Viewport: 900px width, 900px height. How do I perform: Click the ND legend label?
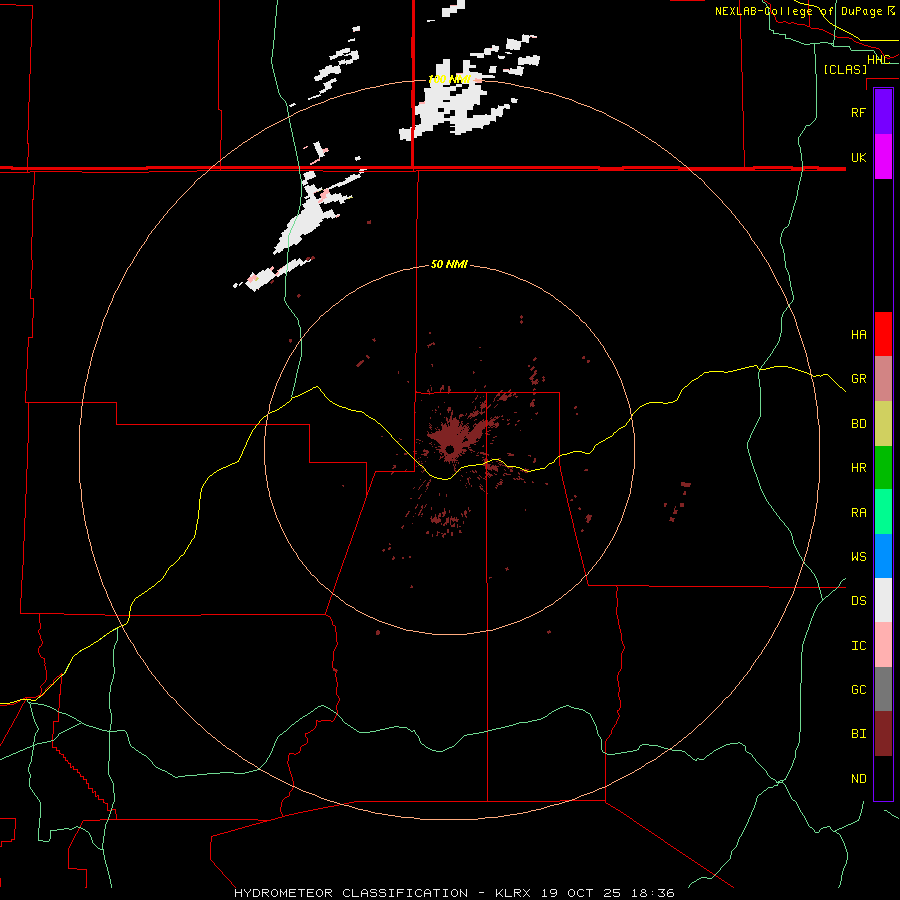tap(858, 779)
